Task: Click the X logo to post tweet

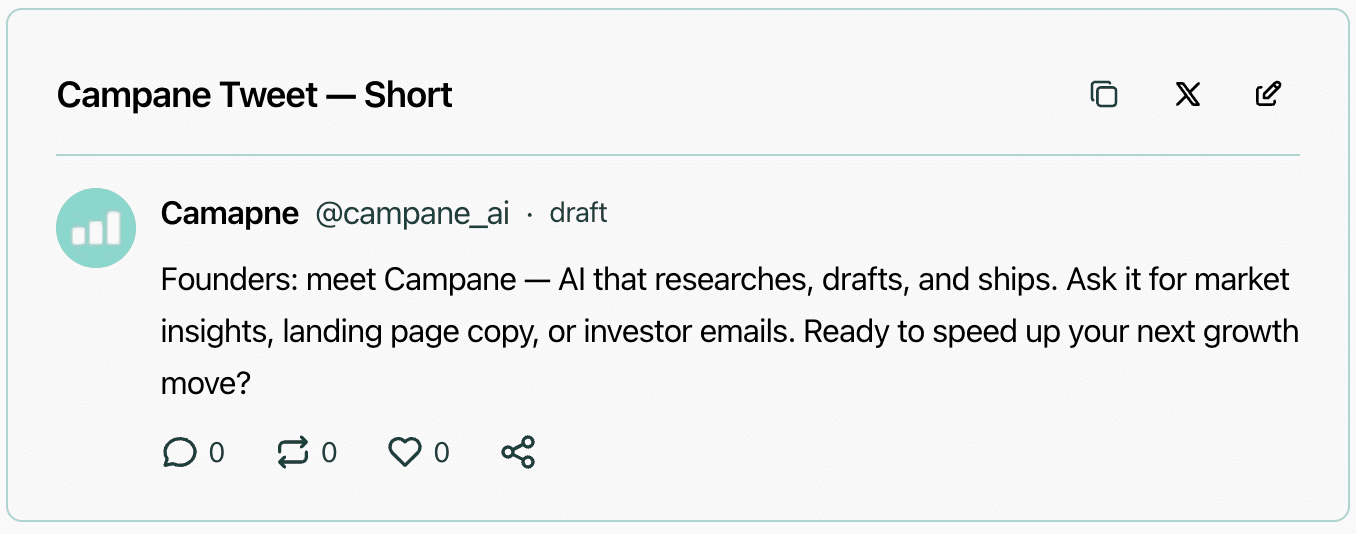Action: [x=1187, y=95]
